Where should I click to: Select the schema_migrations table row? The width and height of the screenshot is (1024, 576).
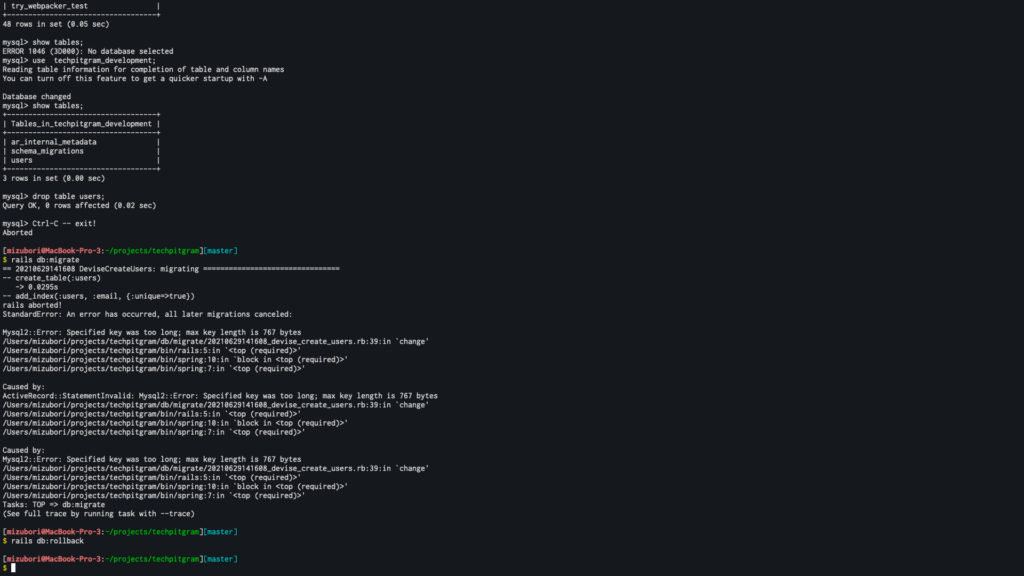pos(81,151)
